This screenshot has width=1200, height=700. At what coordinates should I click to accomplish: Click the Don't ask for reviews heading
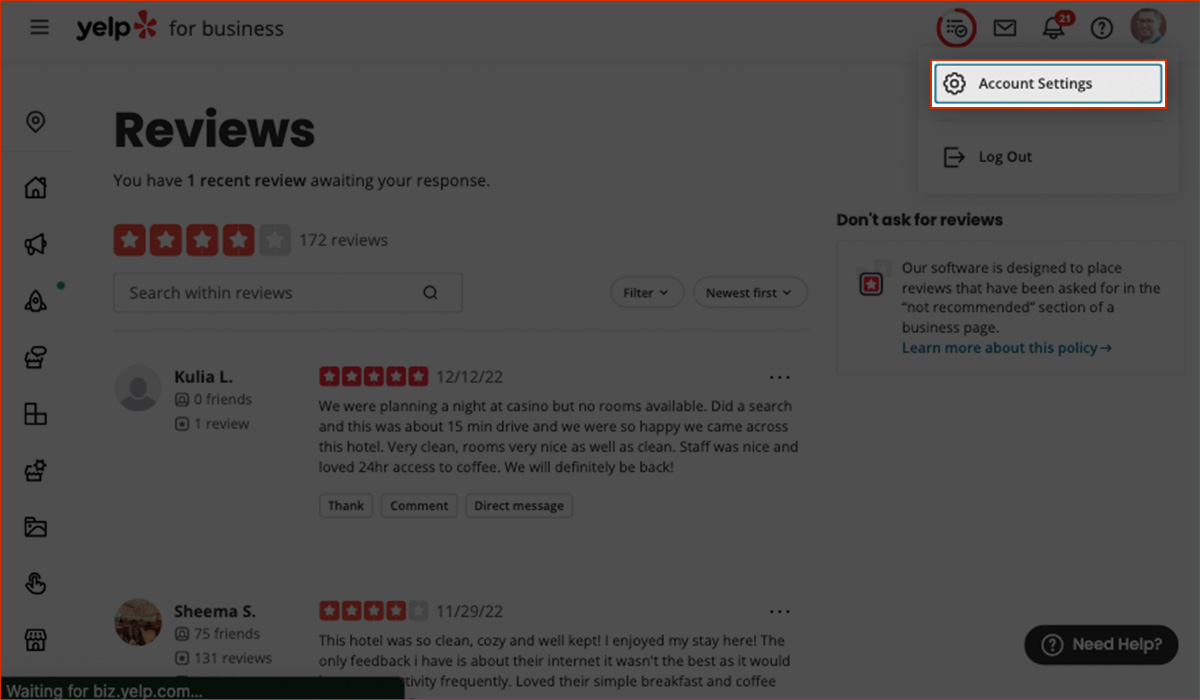tap(920, 220)
